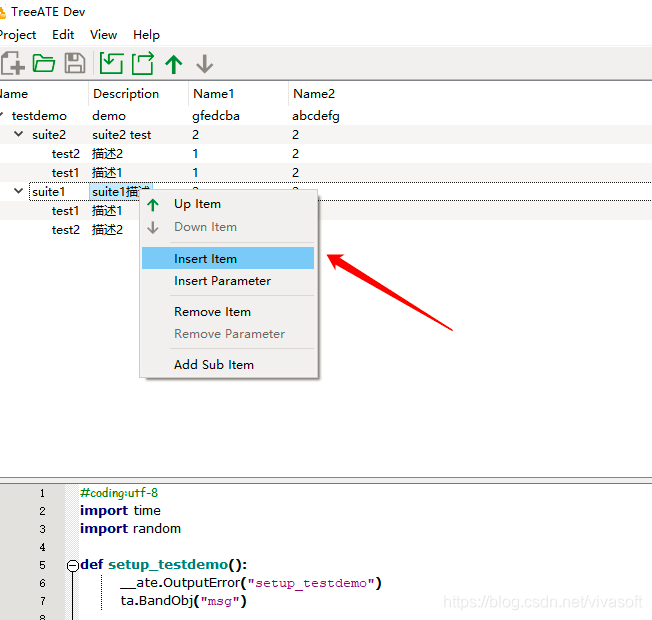Open the Project menu
This screenshot has width=652, height=620.
17,35
